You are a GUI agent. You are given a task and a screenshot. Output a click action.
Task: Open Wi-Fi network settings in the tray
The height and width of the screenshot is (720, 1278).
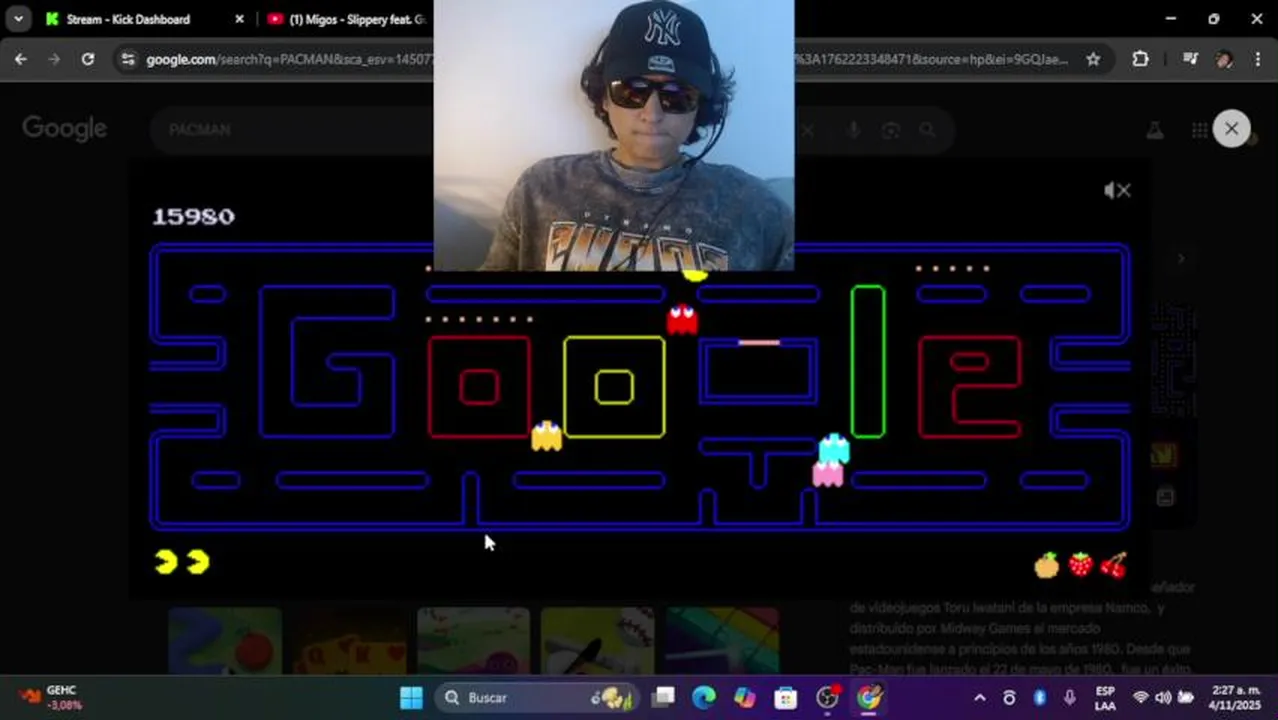point(1141,697)
